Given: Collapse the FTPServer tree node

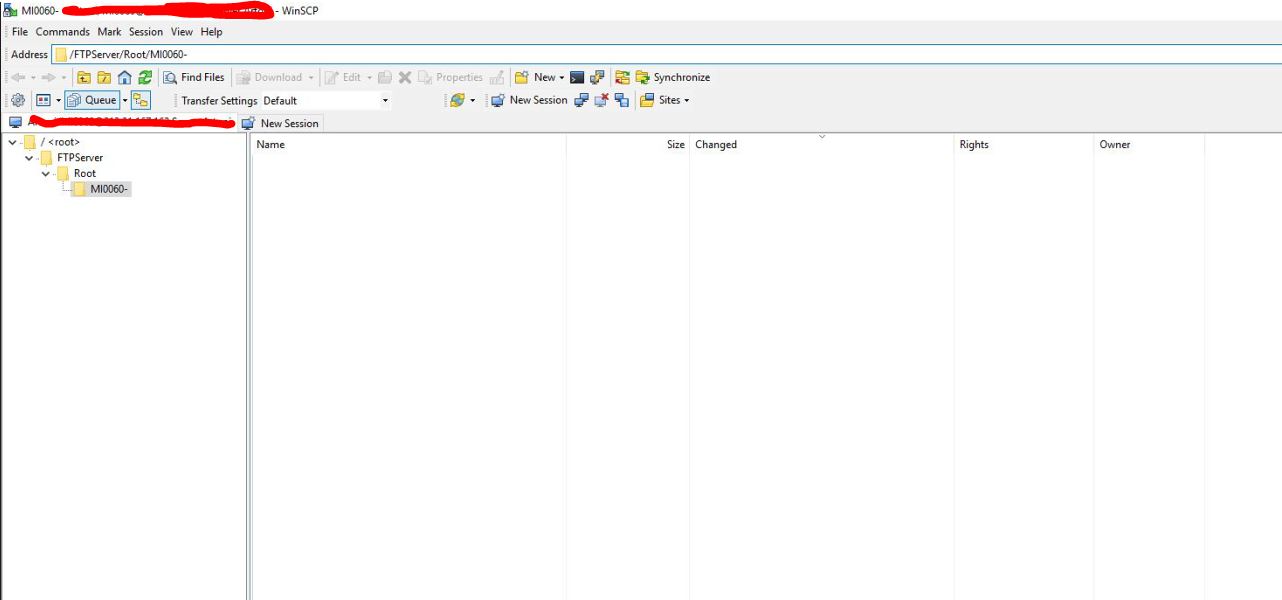Looking at the screenshot, I should [29, 158].
